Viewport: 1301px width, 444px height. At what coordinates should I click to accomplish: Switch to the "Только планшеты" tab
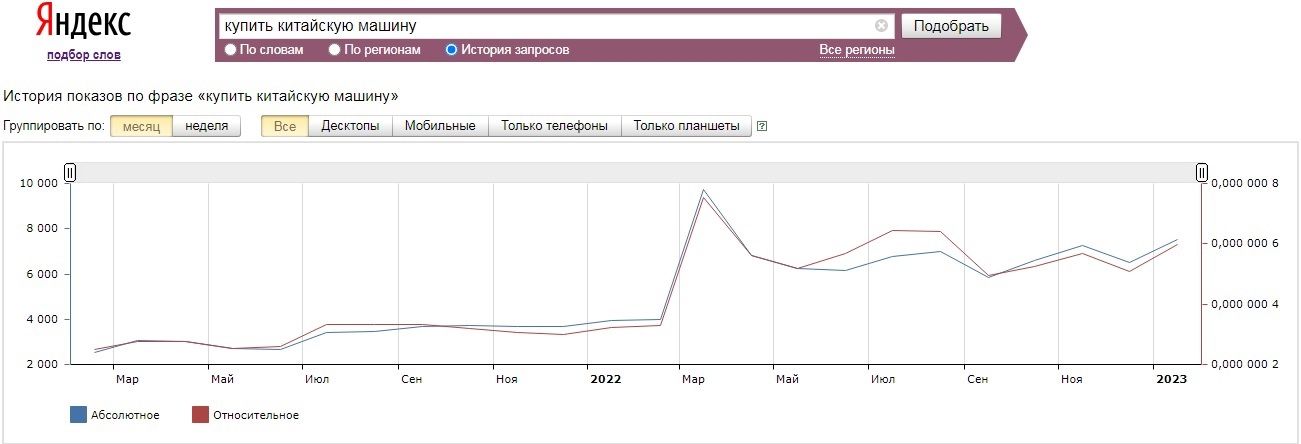686,126
